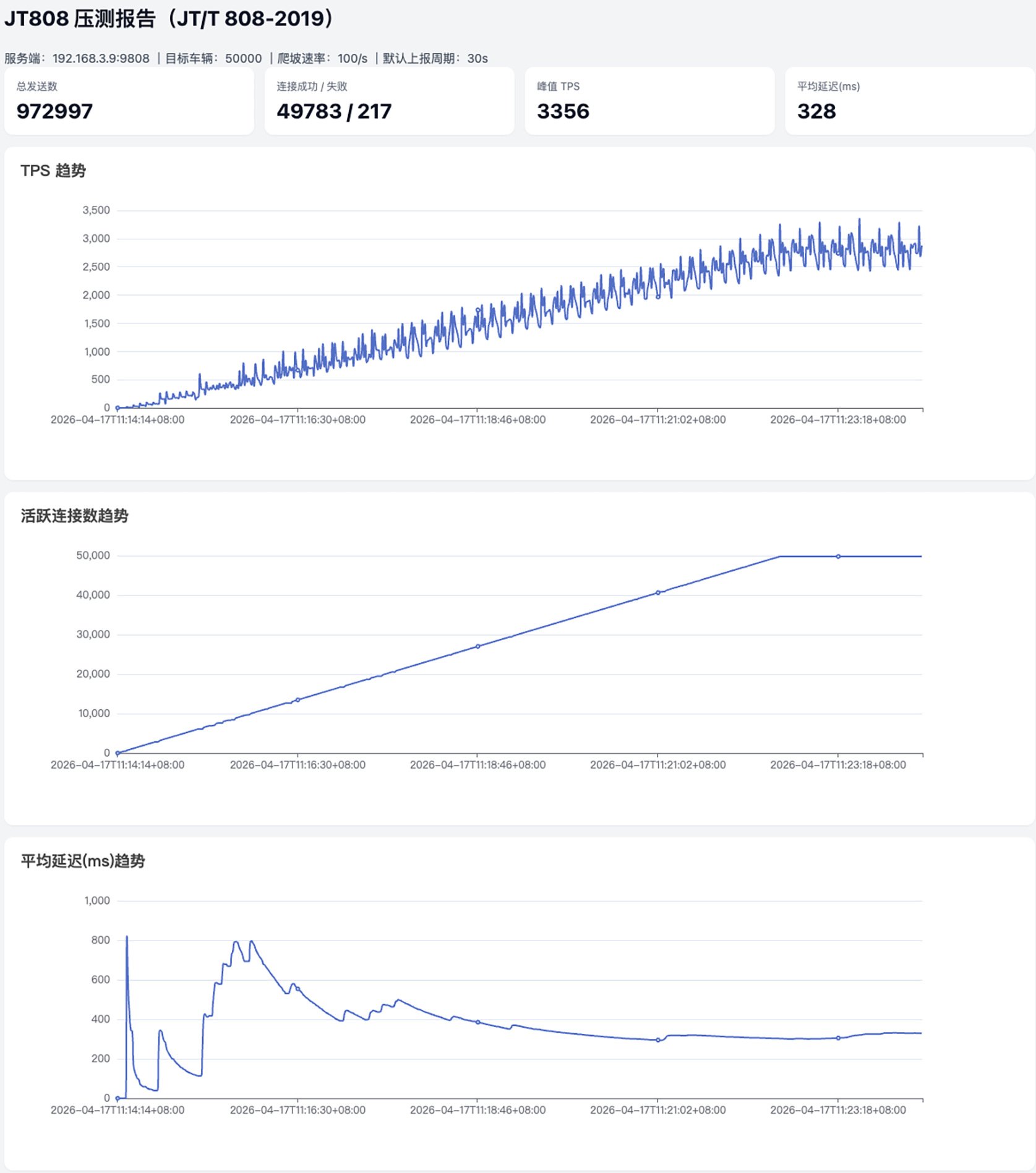
Task: Click the 11:21:02 data point on latency chart
Action: click(x=658, y=1040)
